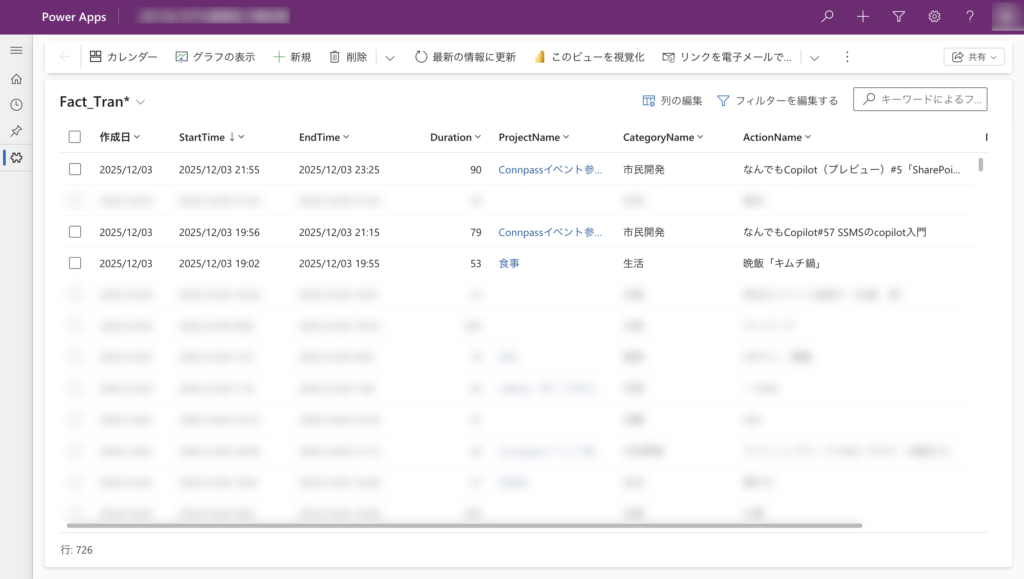Click the help question mark icon
This screenshot has width=1024, height=579.
[970, 17]
